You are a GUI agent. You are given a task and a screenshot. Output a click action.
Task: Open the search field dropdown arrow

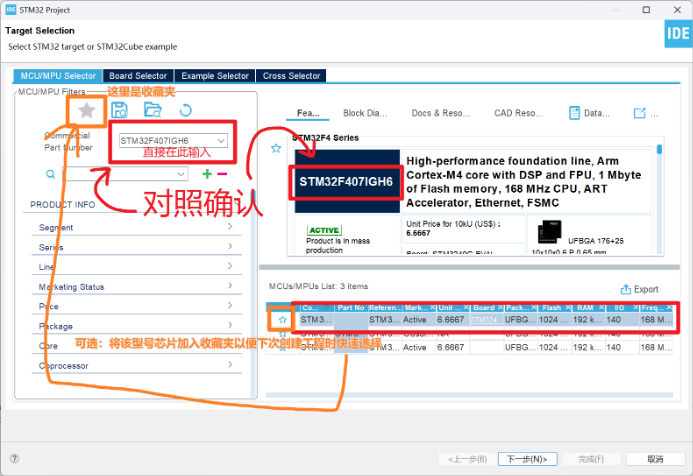point(181,174)
